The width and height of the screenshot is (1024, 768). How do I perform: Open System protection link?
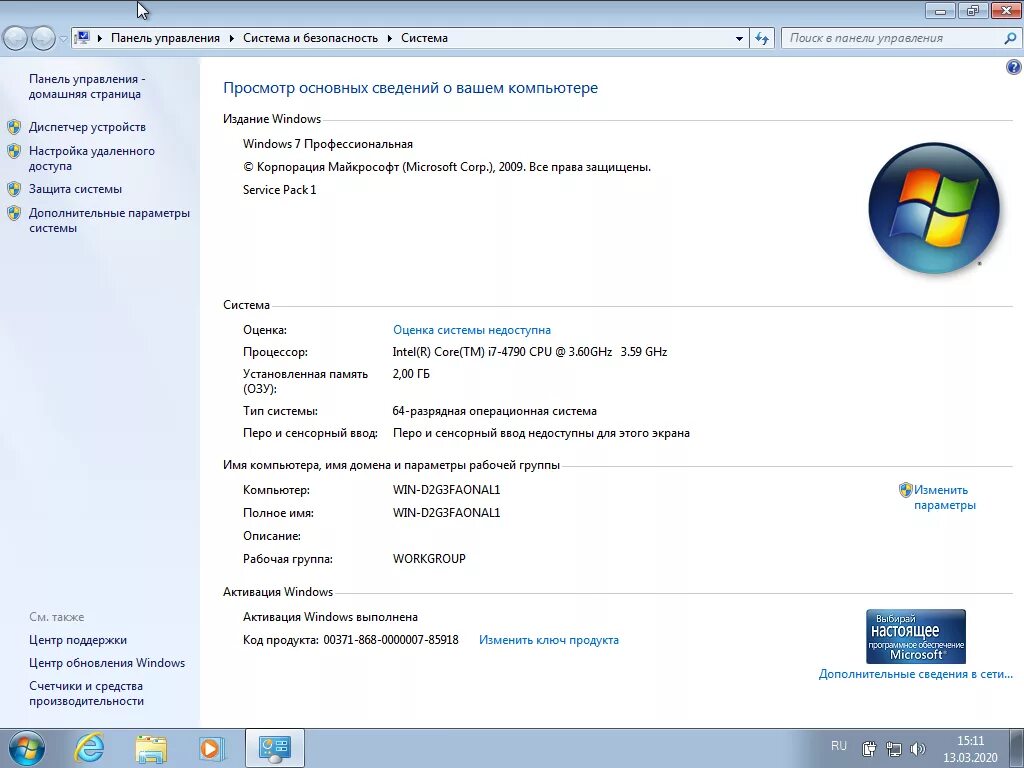(75, 189)
